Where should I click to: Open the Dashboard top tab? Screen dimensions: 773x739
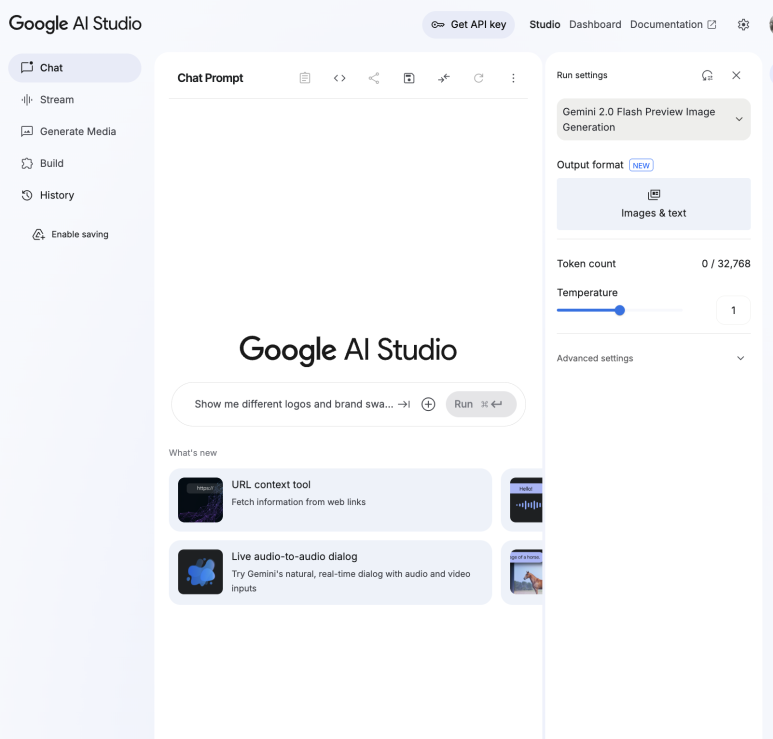coord(595,25)
